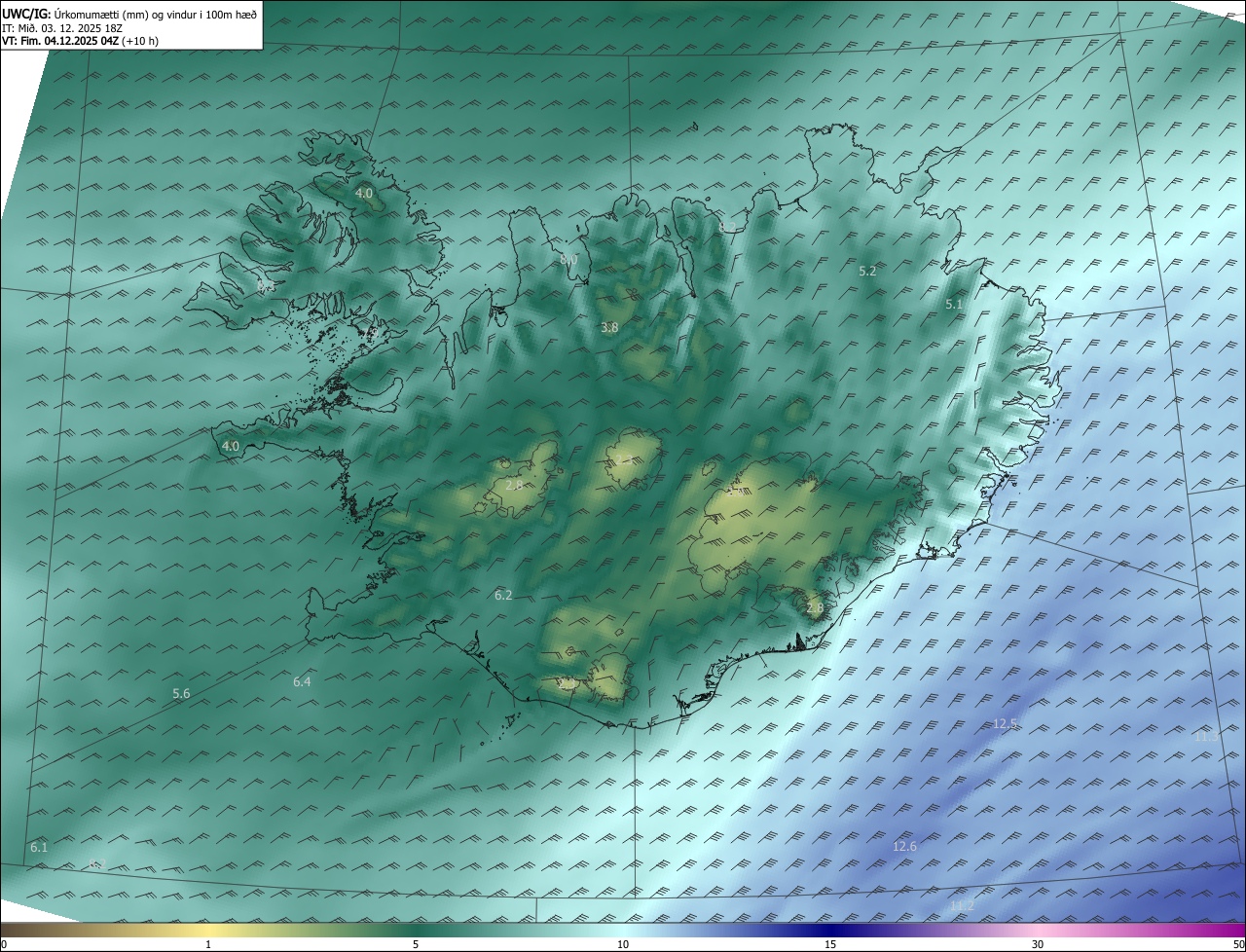Click the 12.5 value label over the ocean
1246x952 pixels.
1005,724
